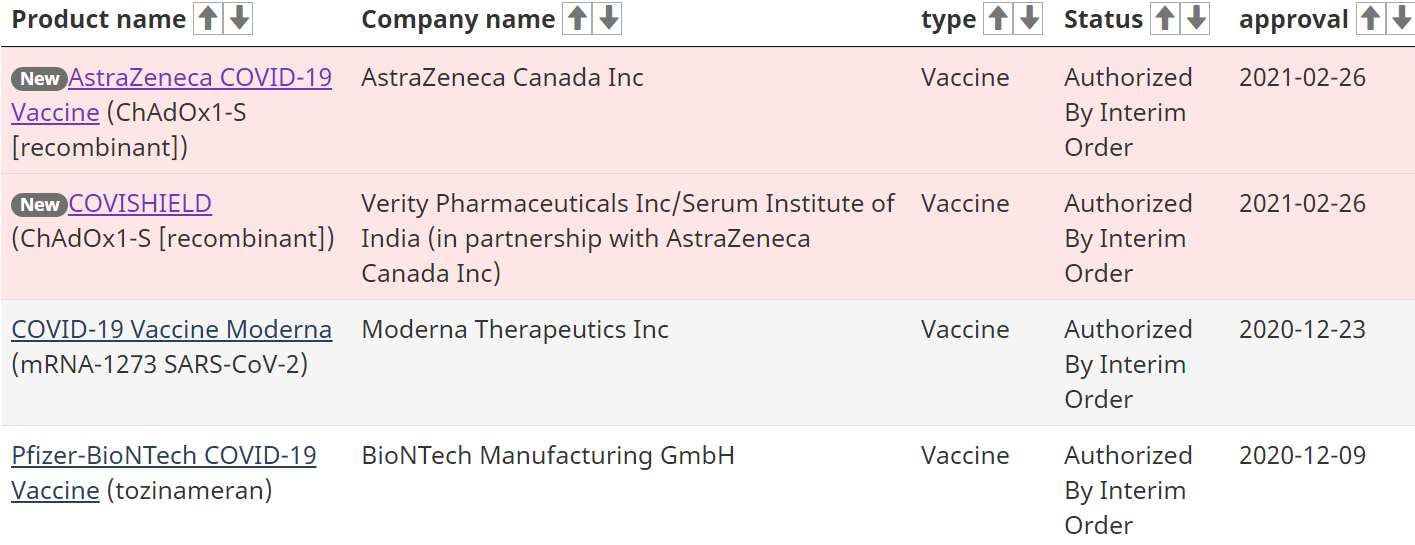The width and height of the screenshot is (1415, 545).
Task: Click the Moderna Therapeutics Inc cell
Action: (515, 330)
